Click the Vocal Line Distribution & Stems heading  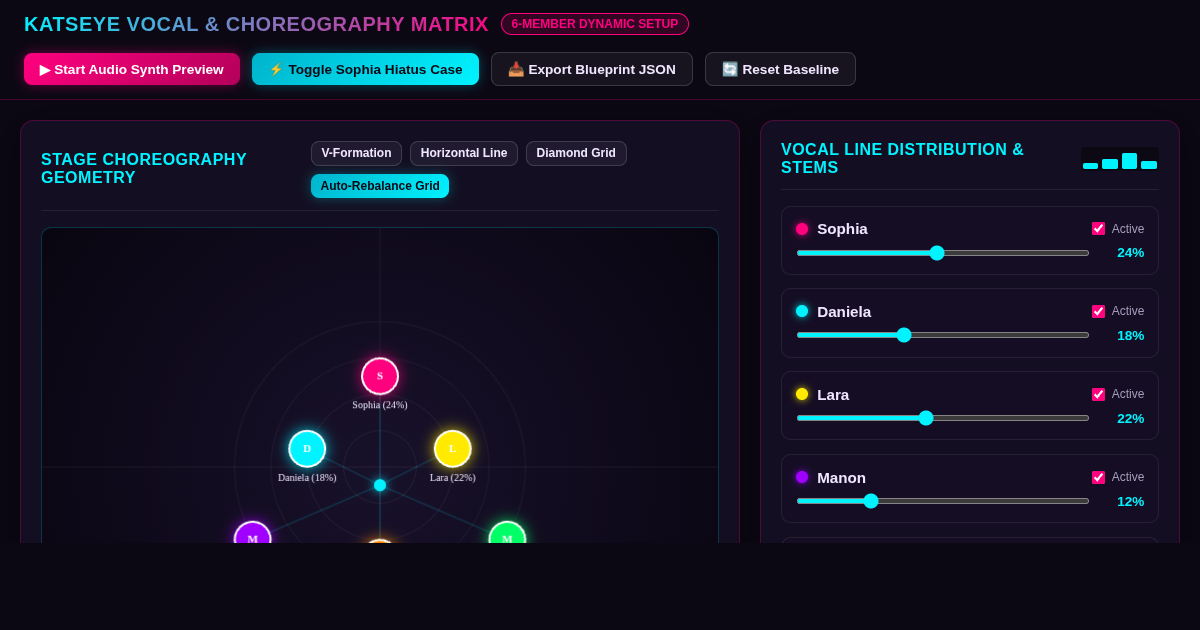pyautogui.click(x=902, y=159)
